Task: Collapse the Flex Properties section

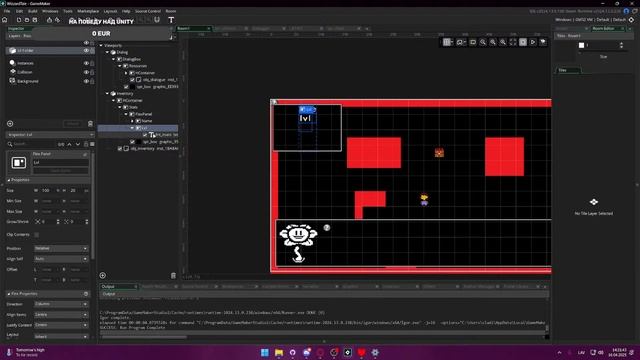Action: [9, 293]
